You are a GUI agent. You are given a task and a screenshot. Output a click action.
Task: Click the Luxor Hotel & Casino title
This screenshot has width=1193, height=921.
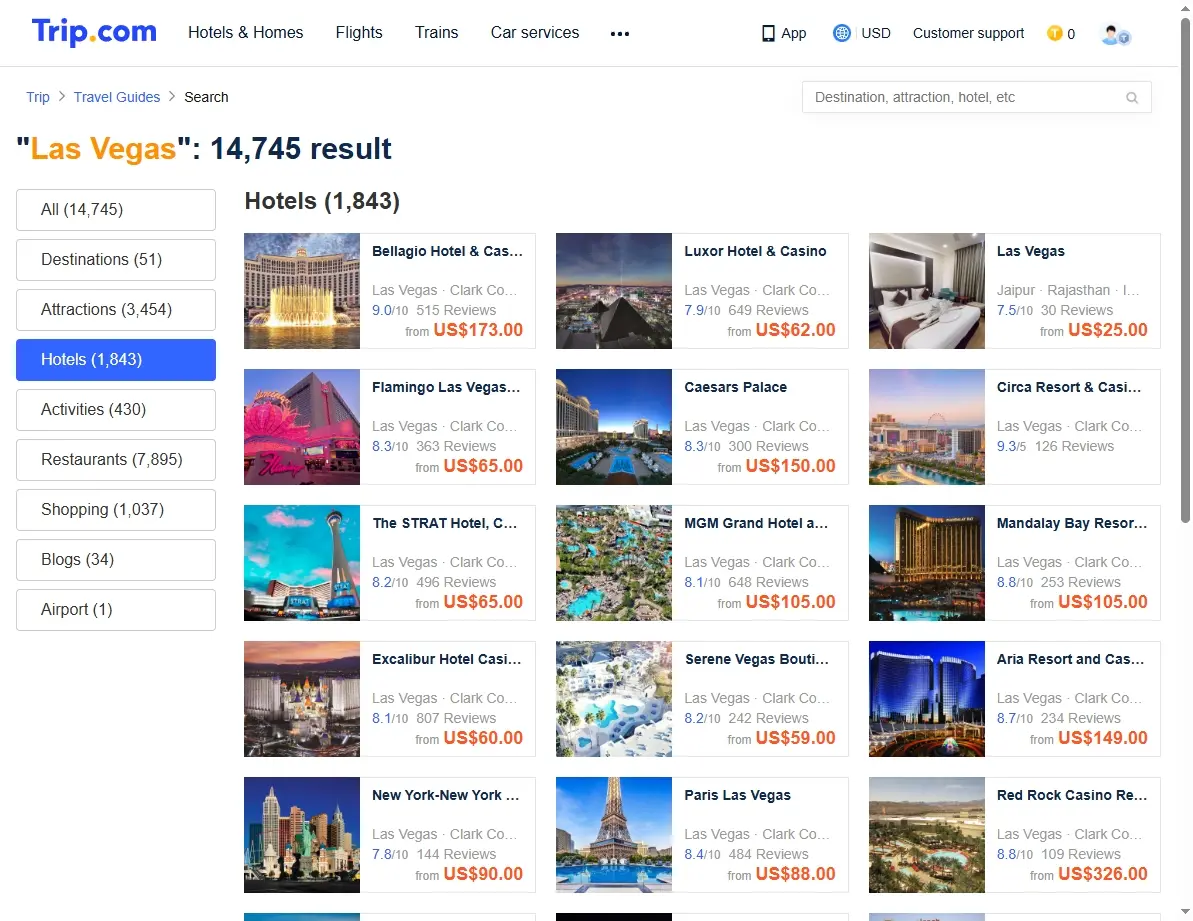point(756,251)
